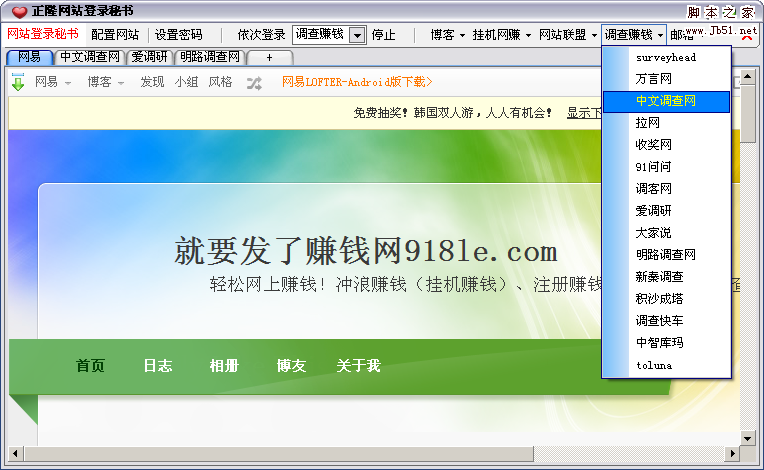764x470 pixels.
Task: Click 设置密码 toolbar button
Action: [x=178, y=35]
